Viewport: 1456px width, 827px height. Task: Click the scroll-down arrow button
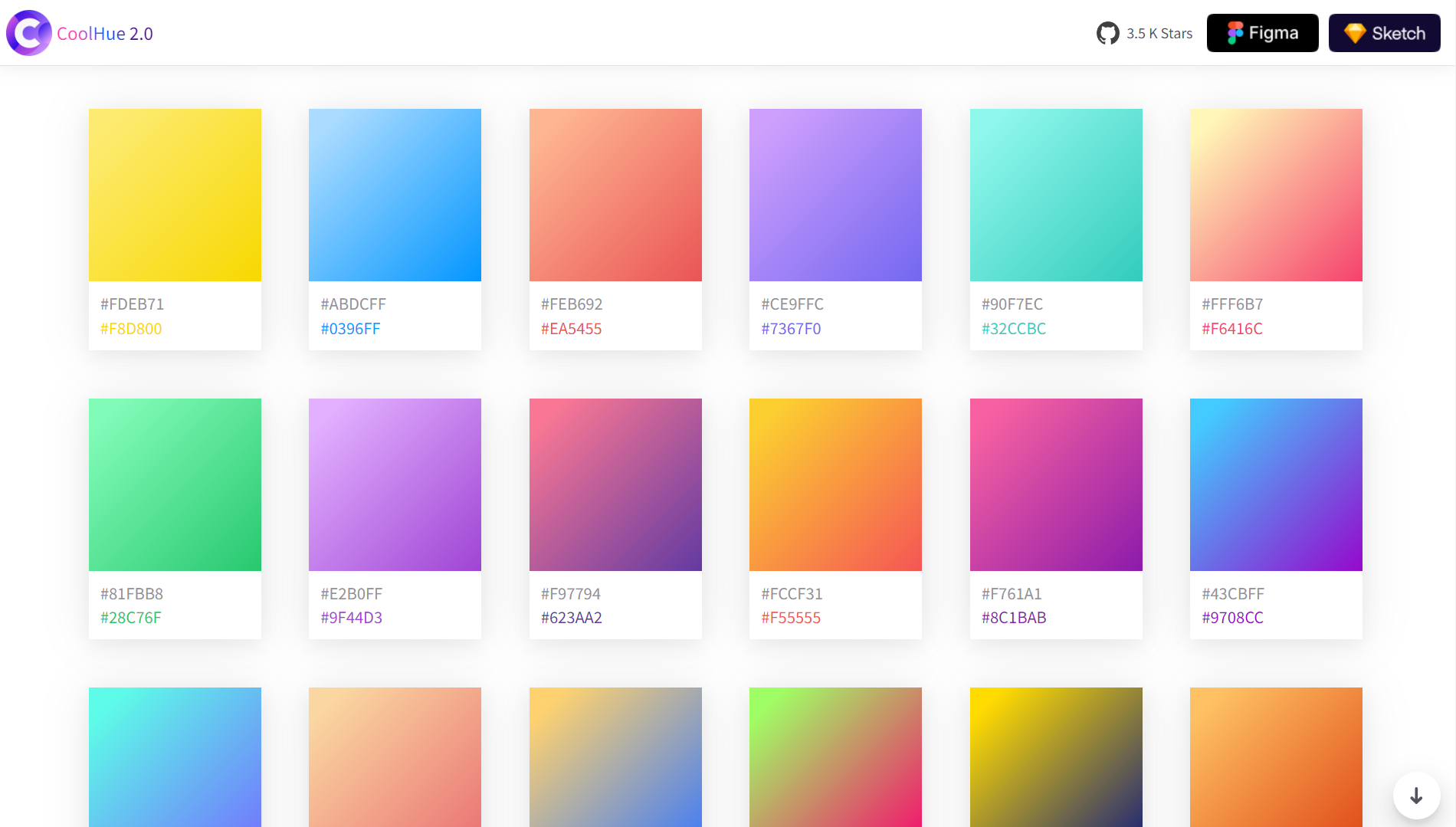click(x=1416, y=796)
